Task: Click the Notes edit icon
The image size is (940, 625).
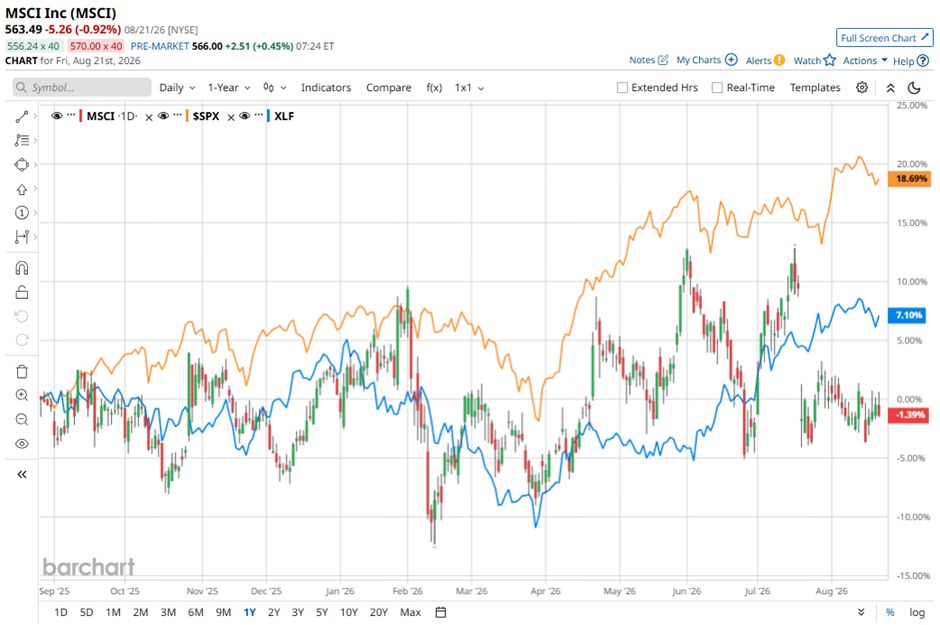Action: 663,60
